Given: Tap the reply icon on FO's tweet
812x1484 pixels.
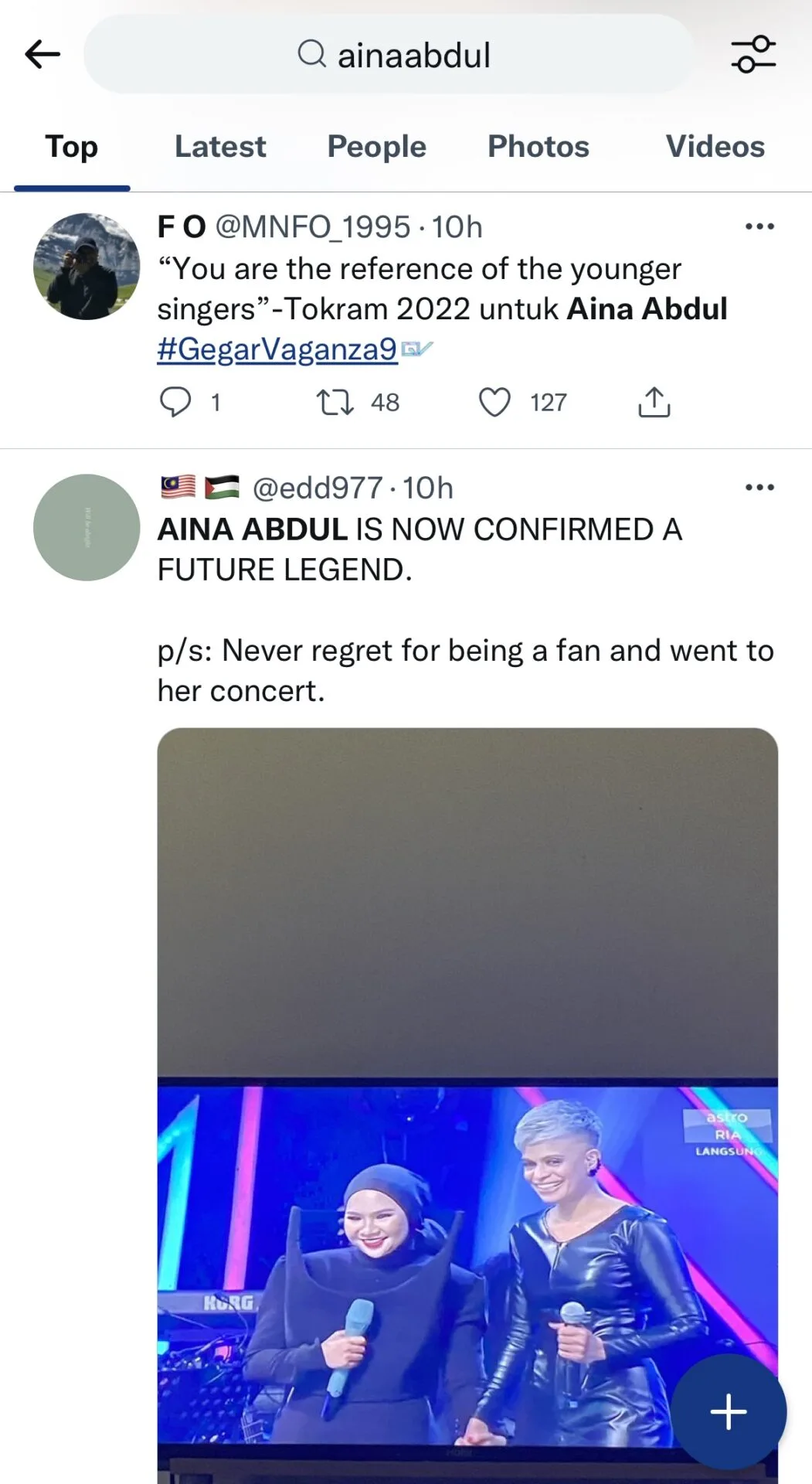Looking at the screenshot, I should point(175,402).
